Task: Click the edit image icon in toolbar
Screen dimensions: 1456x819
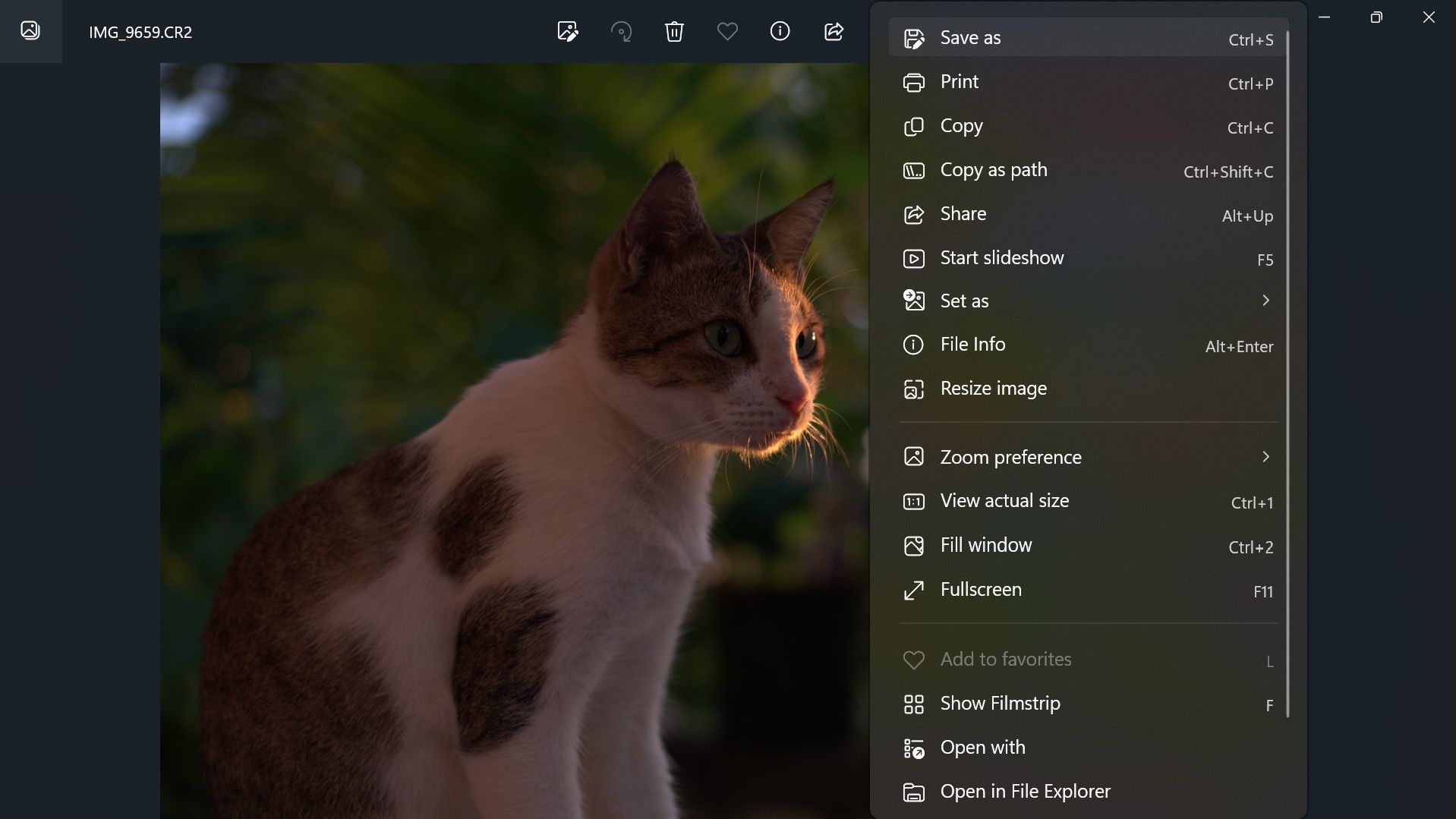Action: point(567,31)
